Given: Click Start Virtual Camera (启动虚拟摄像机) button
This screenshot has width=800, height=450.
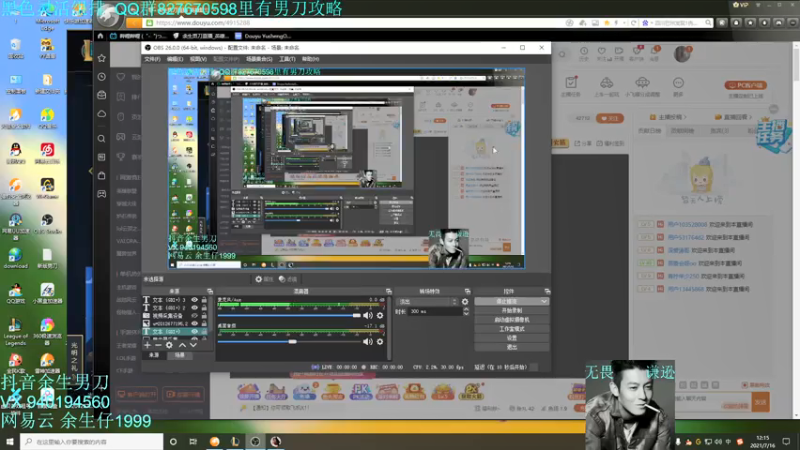Looking at the screenshot, I should tap(512, 320).
